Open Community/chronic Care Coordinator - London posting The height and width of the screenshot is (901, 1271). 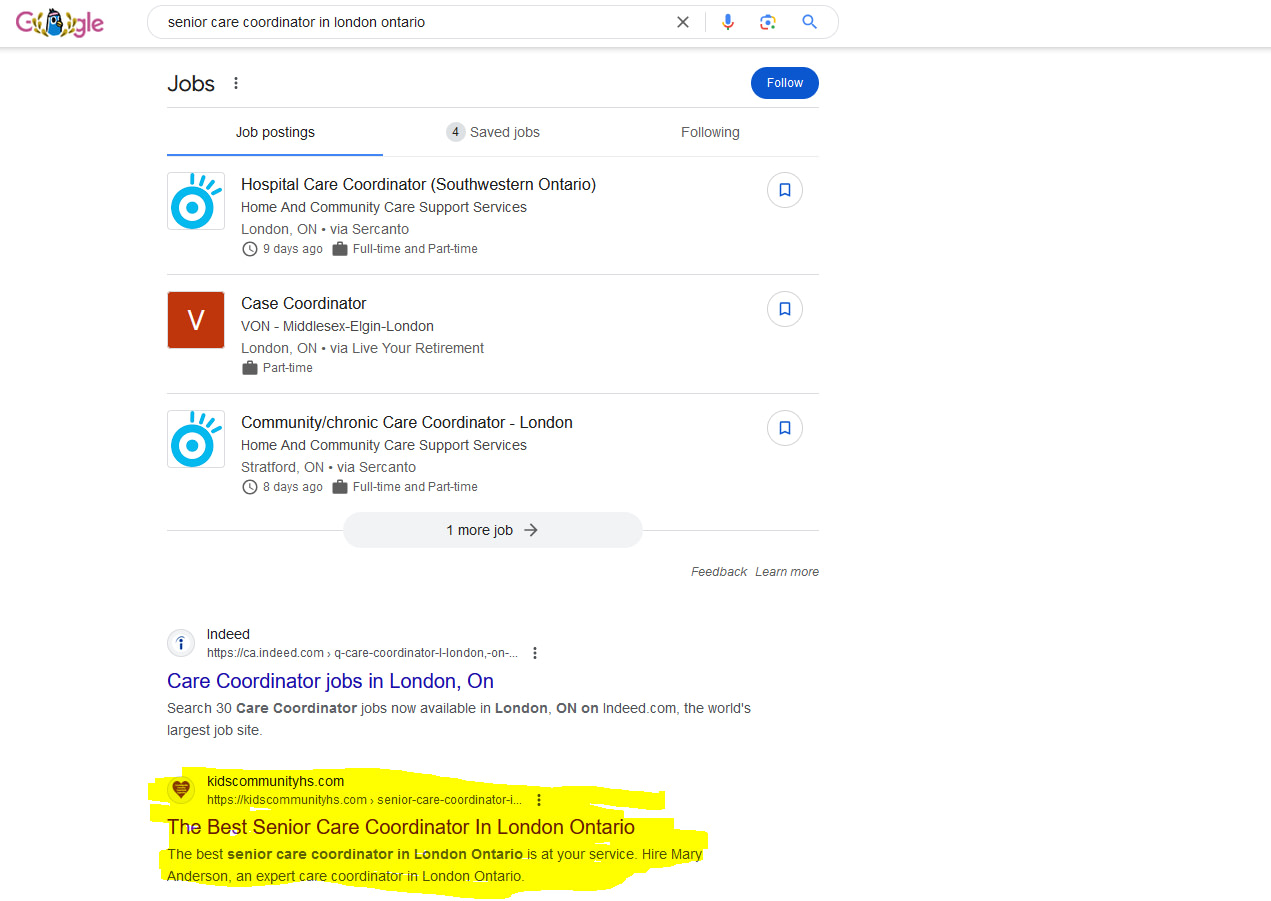407,423
